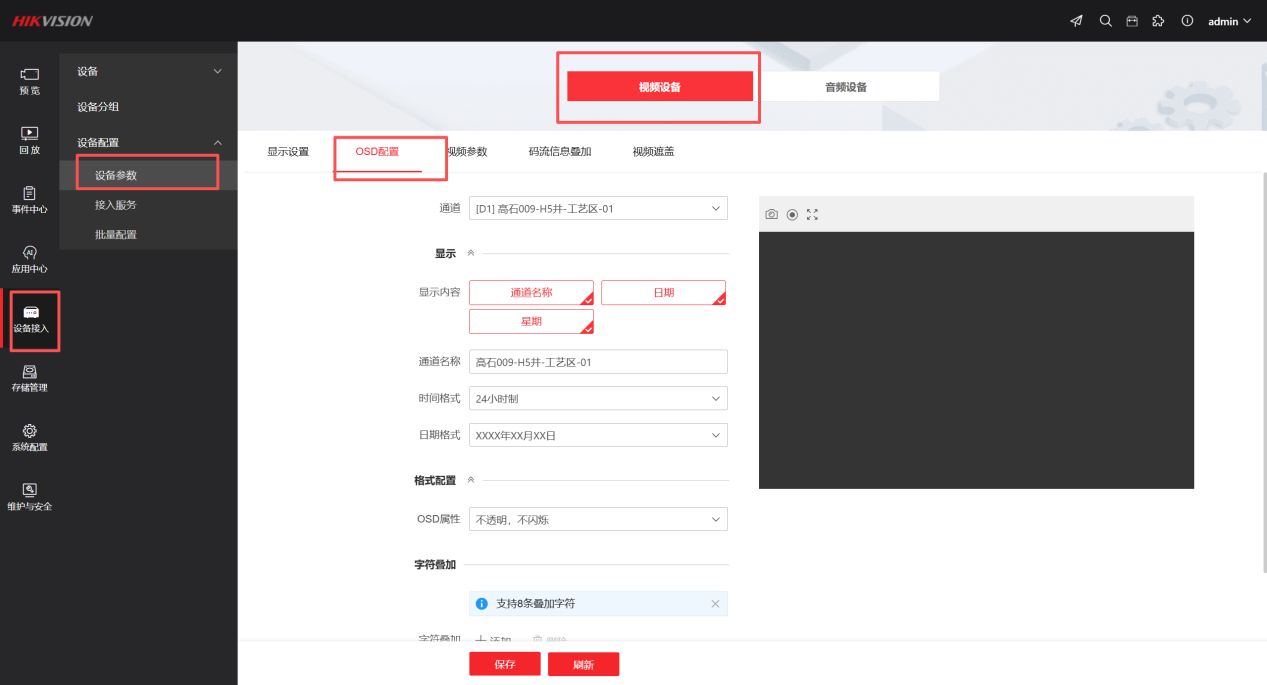Start recording with the record icon

tap(792, 214)
